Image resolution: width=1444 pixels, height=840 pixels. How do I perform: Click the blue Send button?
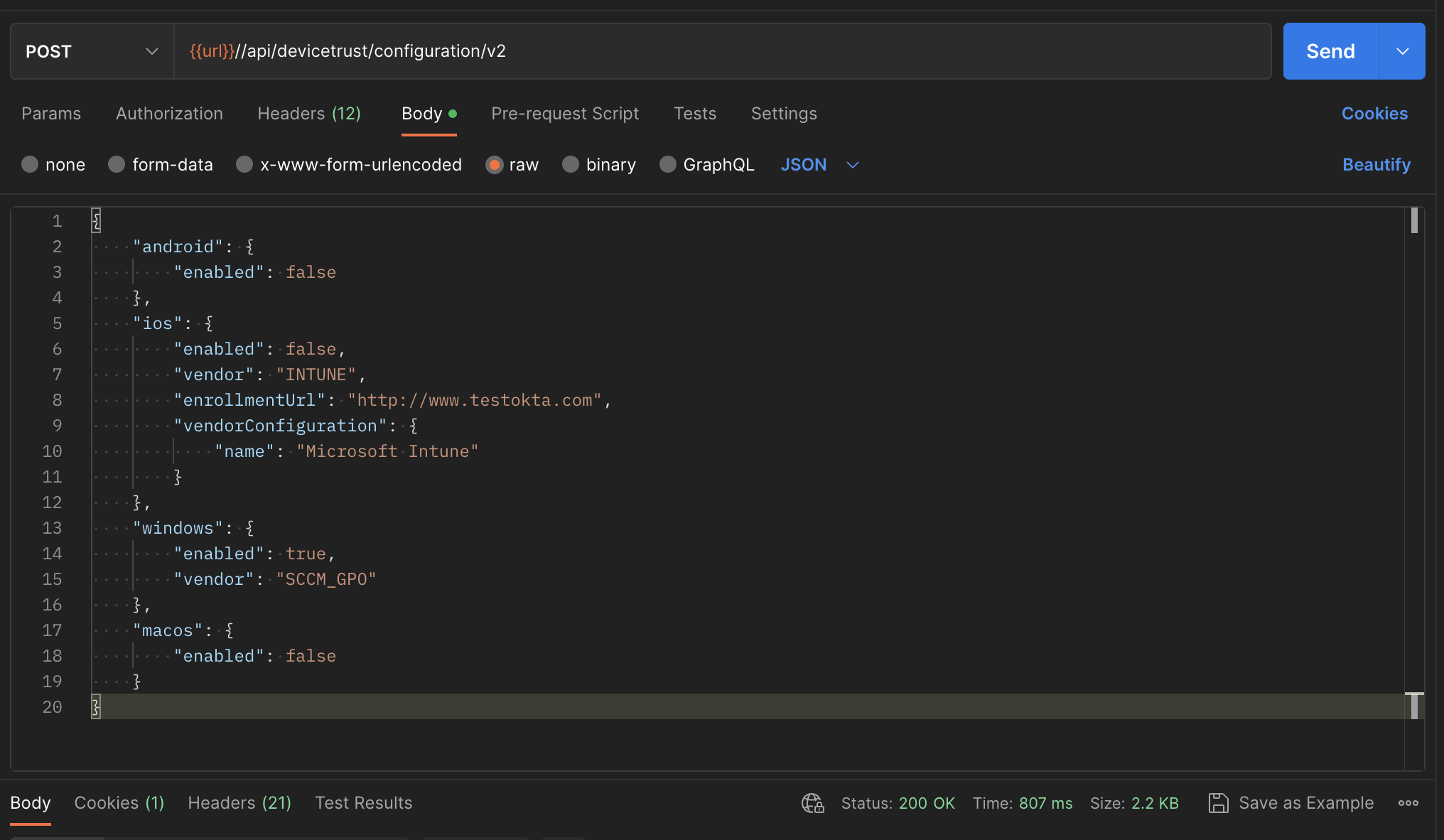[x=1330, y=51]
